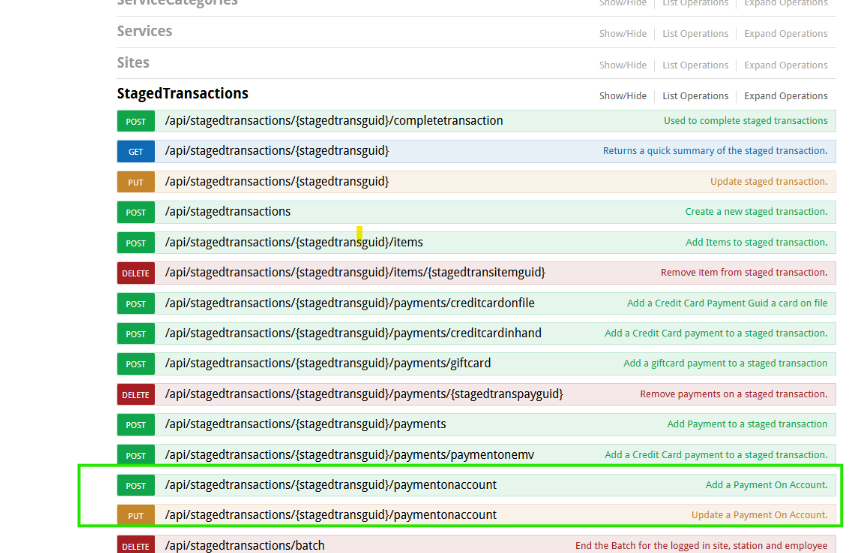Screen dimensions: 856x553
Task: Open the POST /api/stagedtransactions endpoint path
Action: click(228, 212)
